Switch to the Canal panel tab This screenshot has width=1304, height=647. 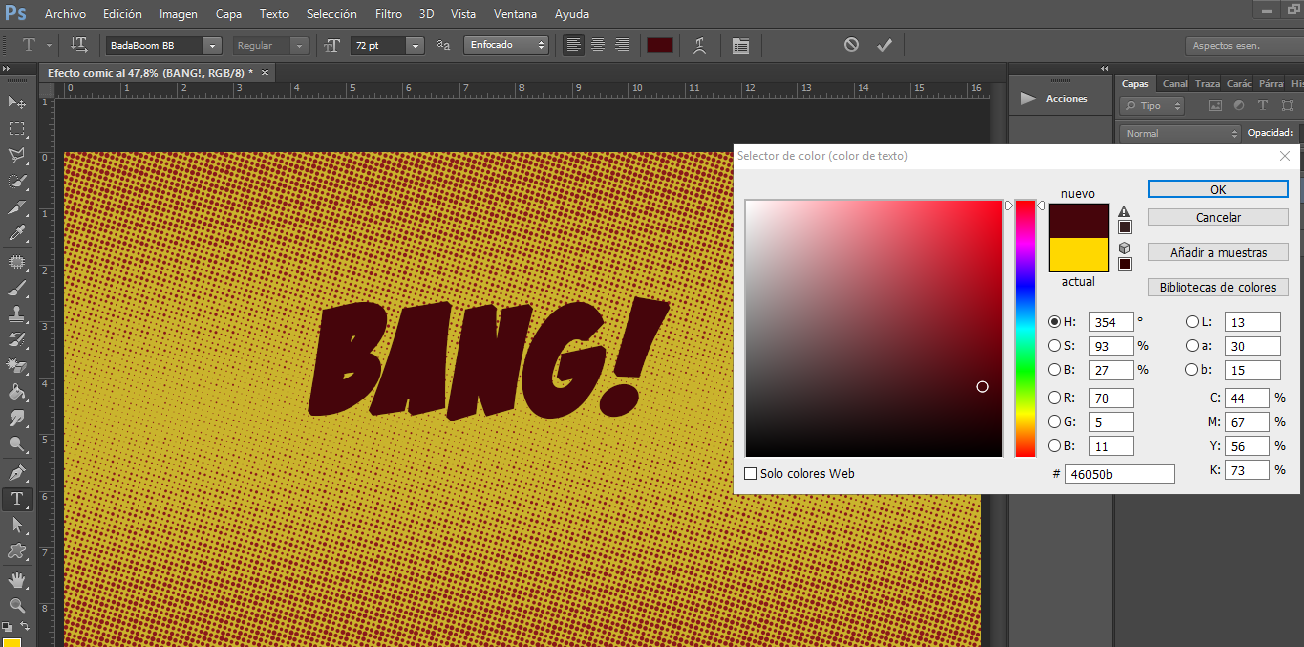[x=1175, y=84]
